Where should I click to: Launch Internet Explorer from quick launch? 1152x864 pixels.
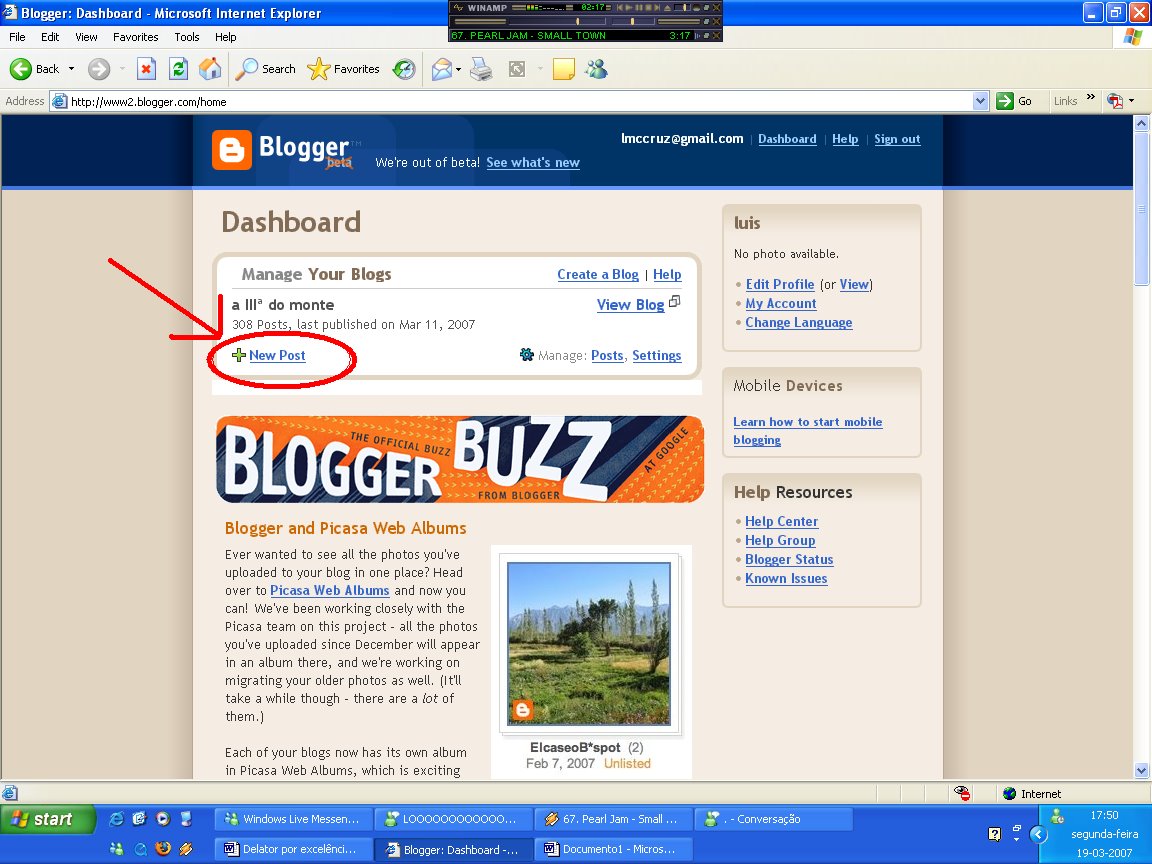pos(116,818)
